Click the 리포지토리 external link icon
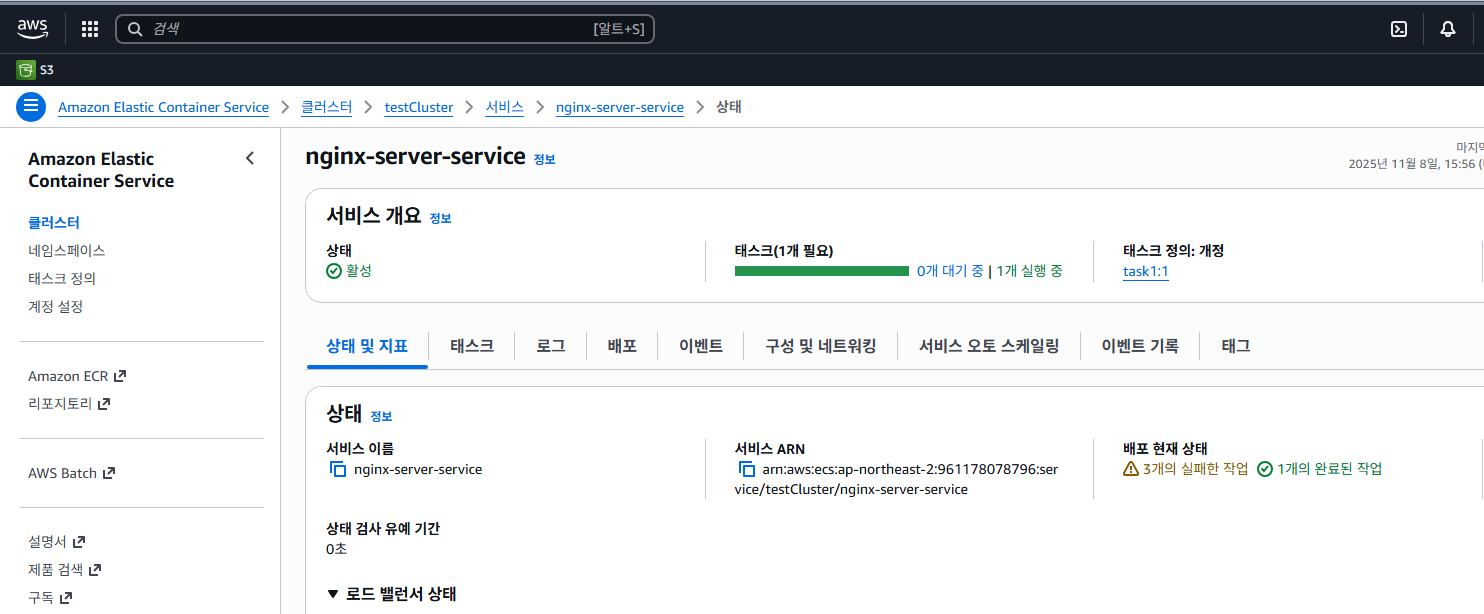 pos(103,404)
